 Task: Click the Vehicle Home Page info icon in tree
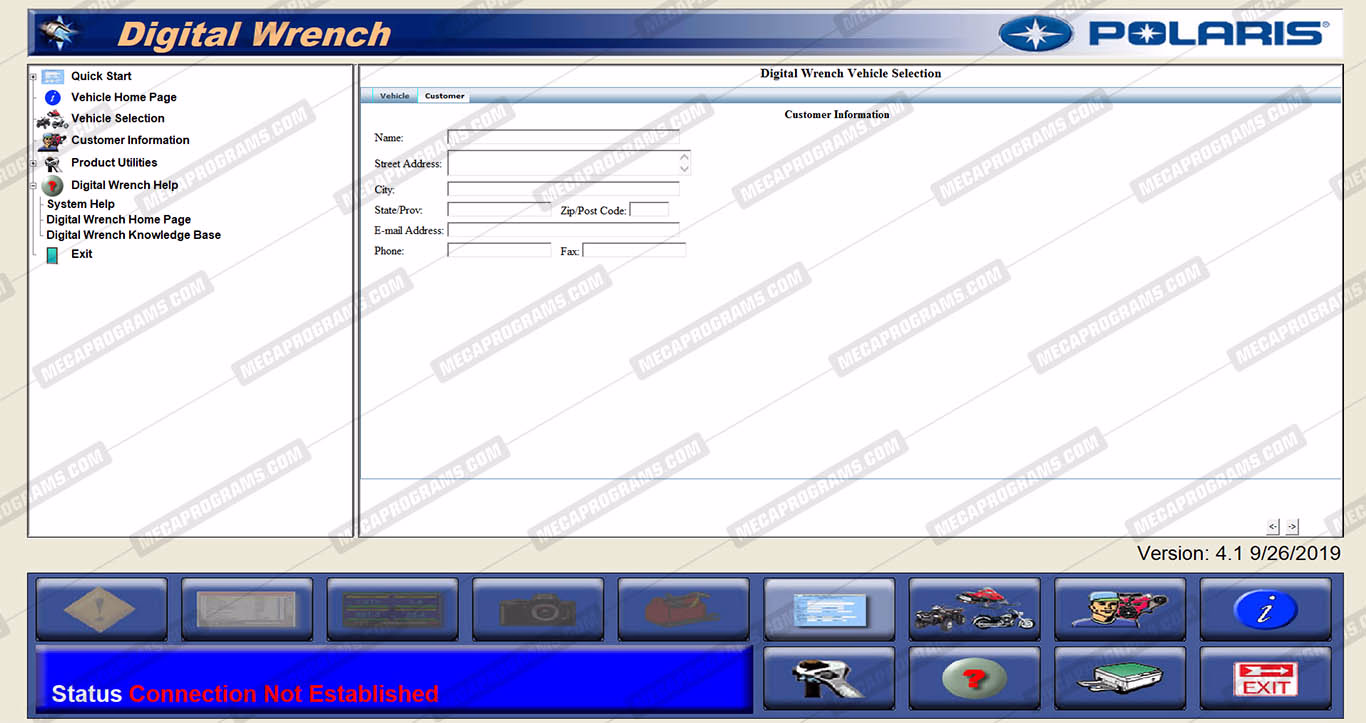pyautogui.click(x=53, y=97)
